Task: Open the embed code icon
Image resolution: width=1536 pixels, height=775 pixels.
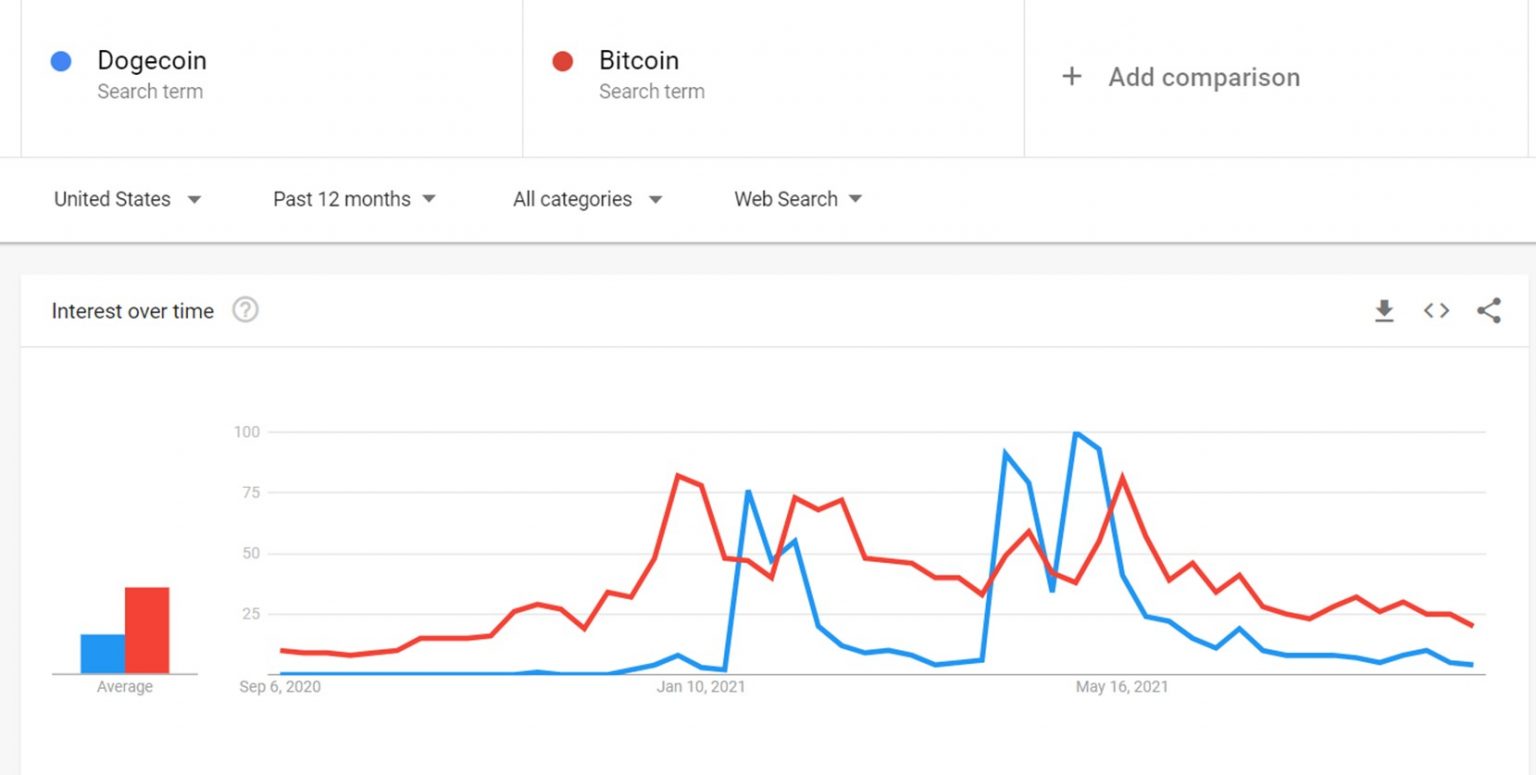Action: (x=1436, y=311)
